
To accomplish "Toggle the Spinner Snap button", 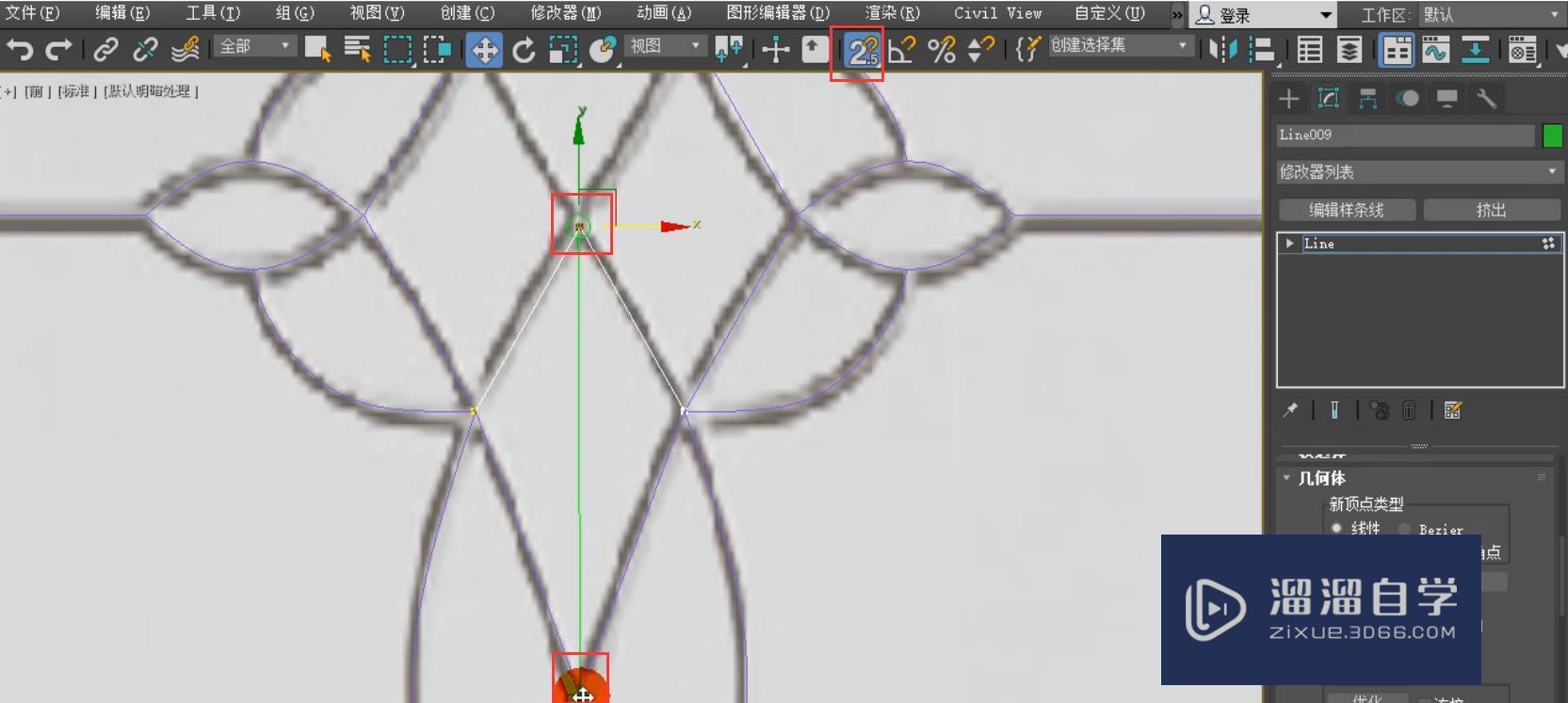I will [x=981, y=49].
